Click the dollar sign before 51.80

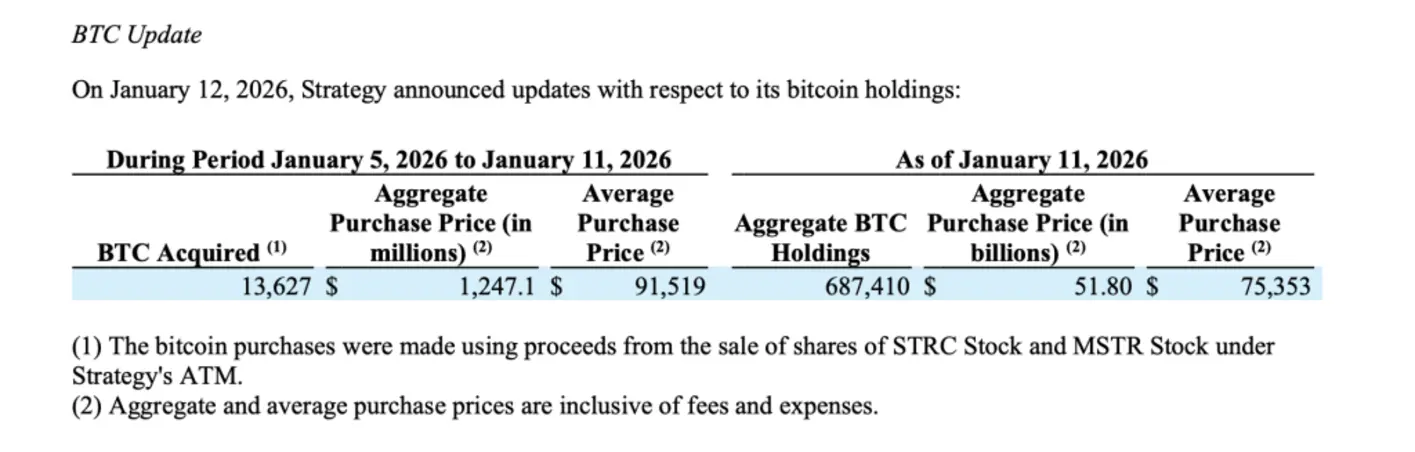coord(929,288)
